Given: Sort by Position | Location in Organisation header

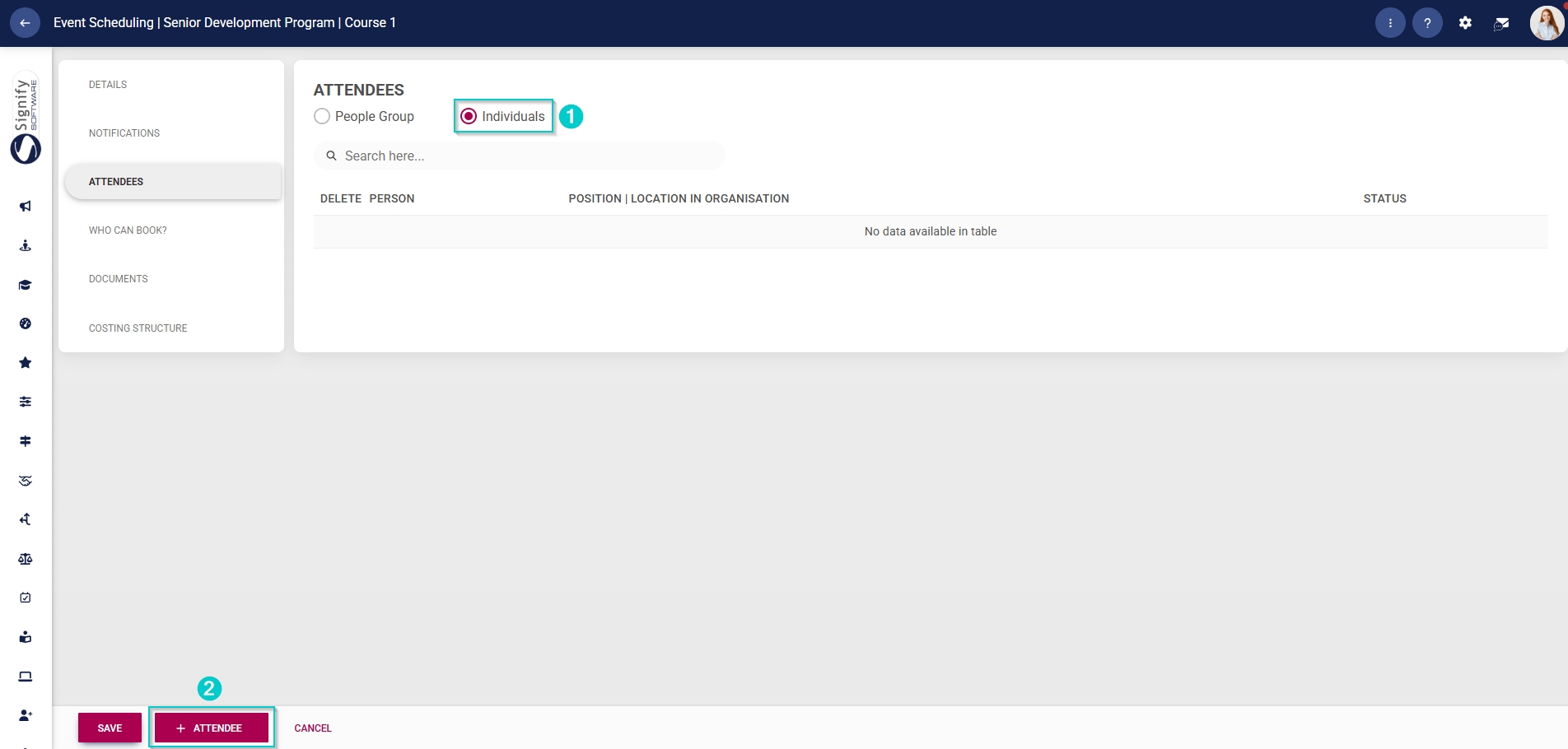Looking at the screenshot, I should [679, 198].
